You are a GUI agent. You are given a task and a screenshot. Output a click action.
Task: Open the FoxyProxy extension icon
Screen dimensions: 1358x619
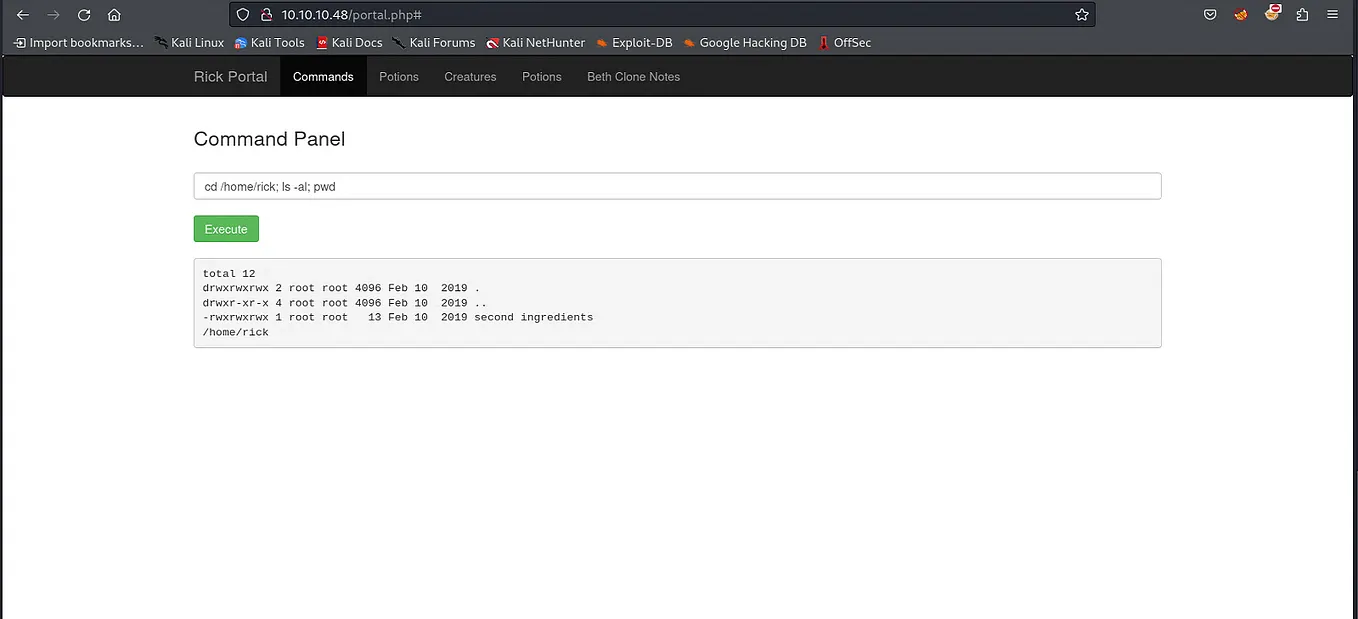tap(1241, 14)
